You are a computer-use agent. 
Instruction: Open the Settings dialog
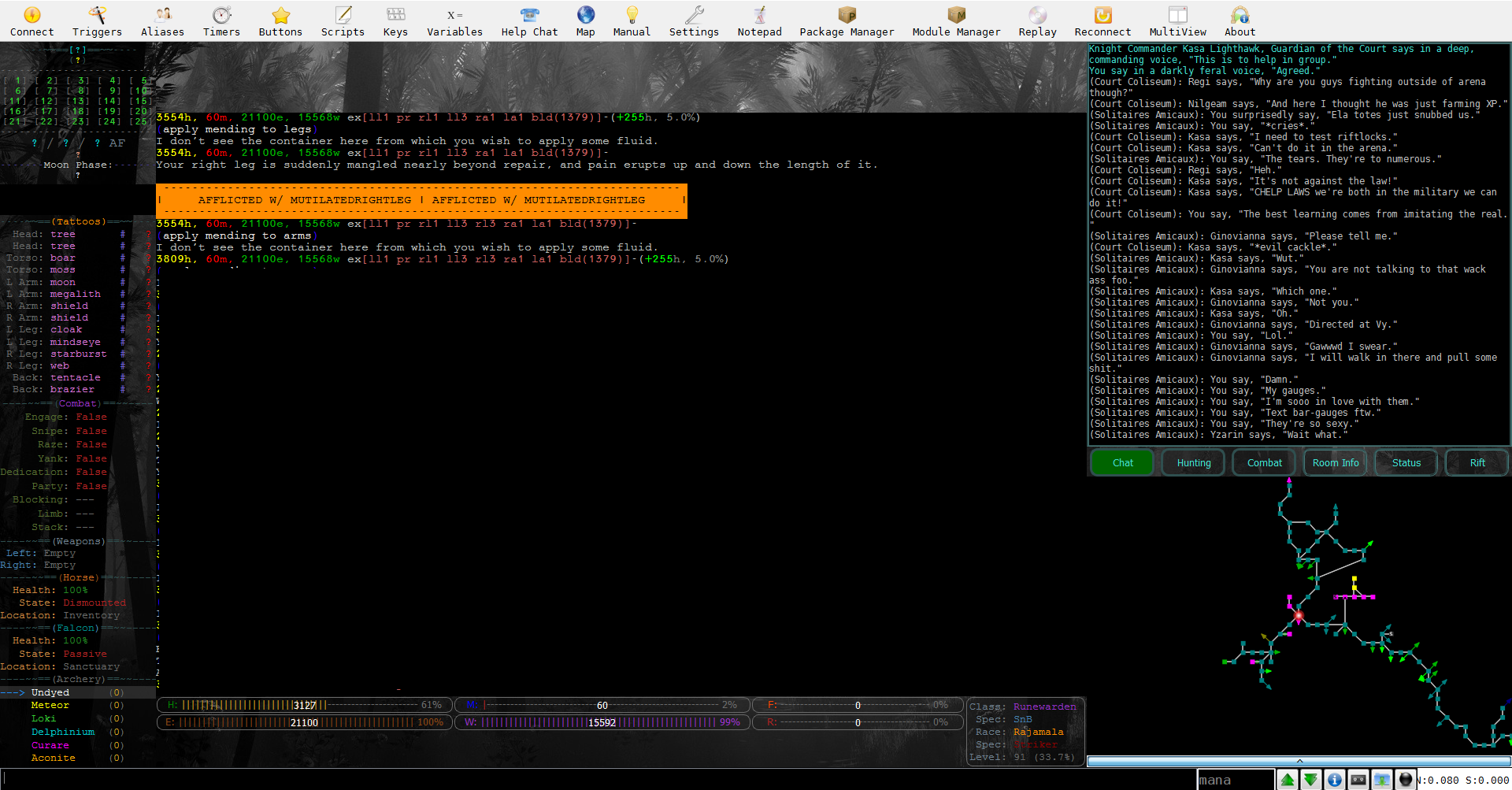[x=694, y=21]
